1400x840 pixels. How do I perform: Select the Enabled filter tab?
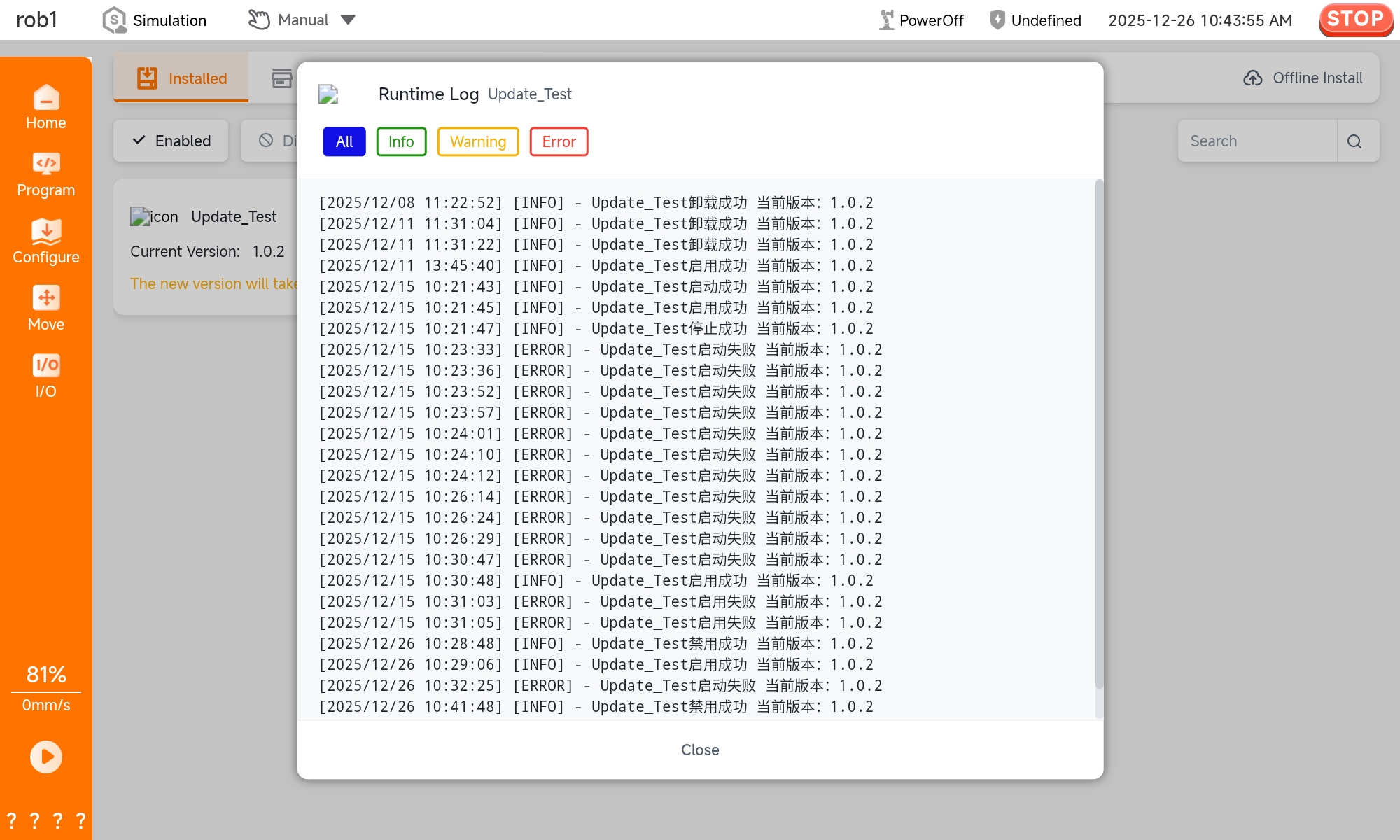pyautogui.click(x=171, y=141)
